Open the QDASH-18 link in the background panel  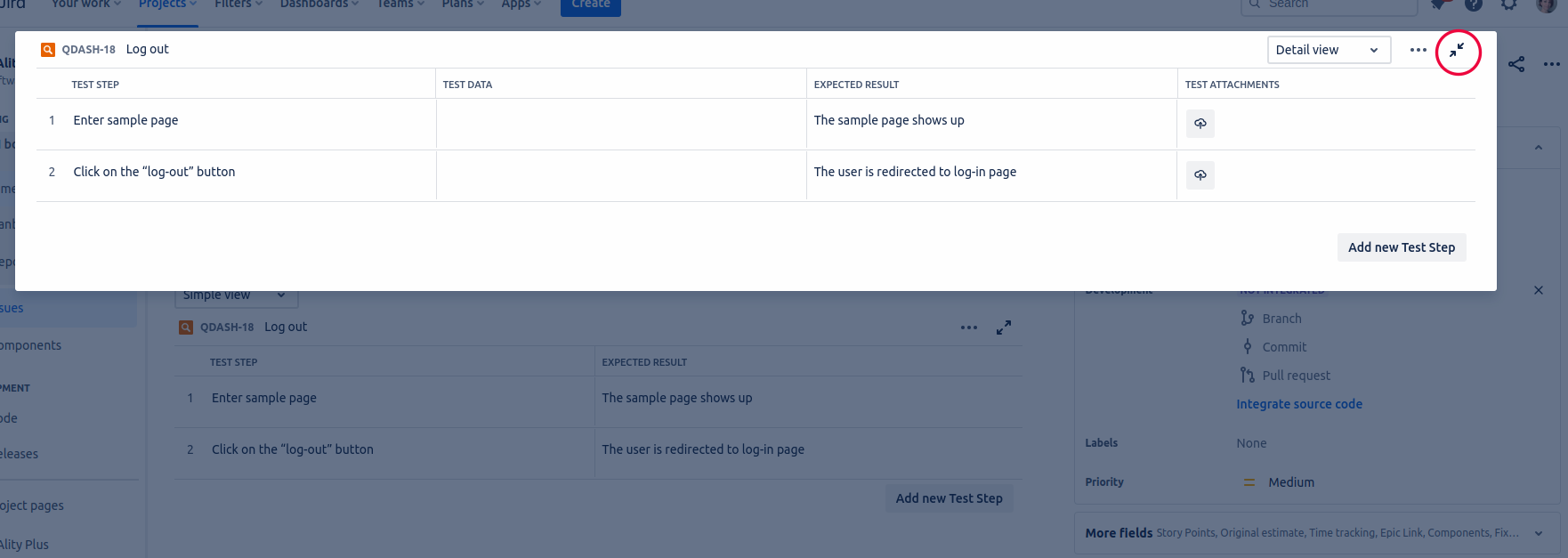pyautogui.click(x=227, y=328)
